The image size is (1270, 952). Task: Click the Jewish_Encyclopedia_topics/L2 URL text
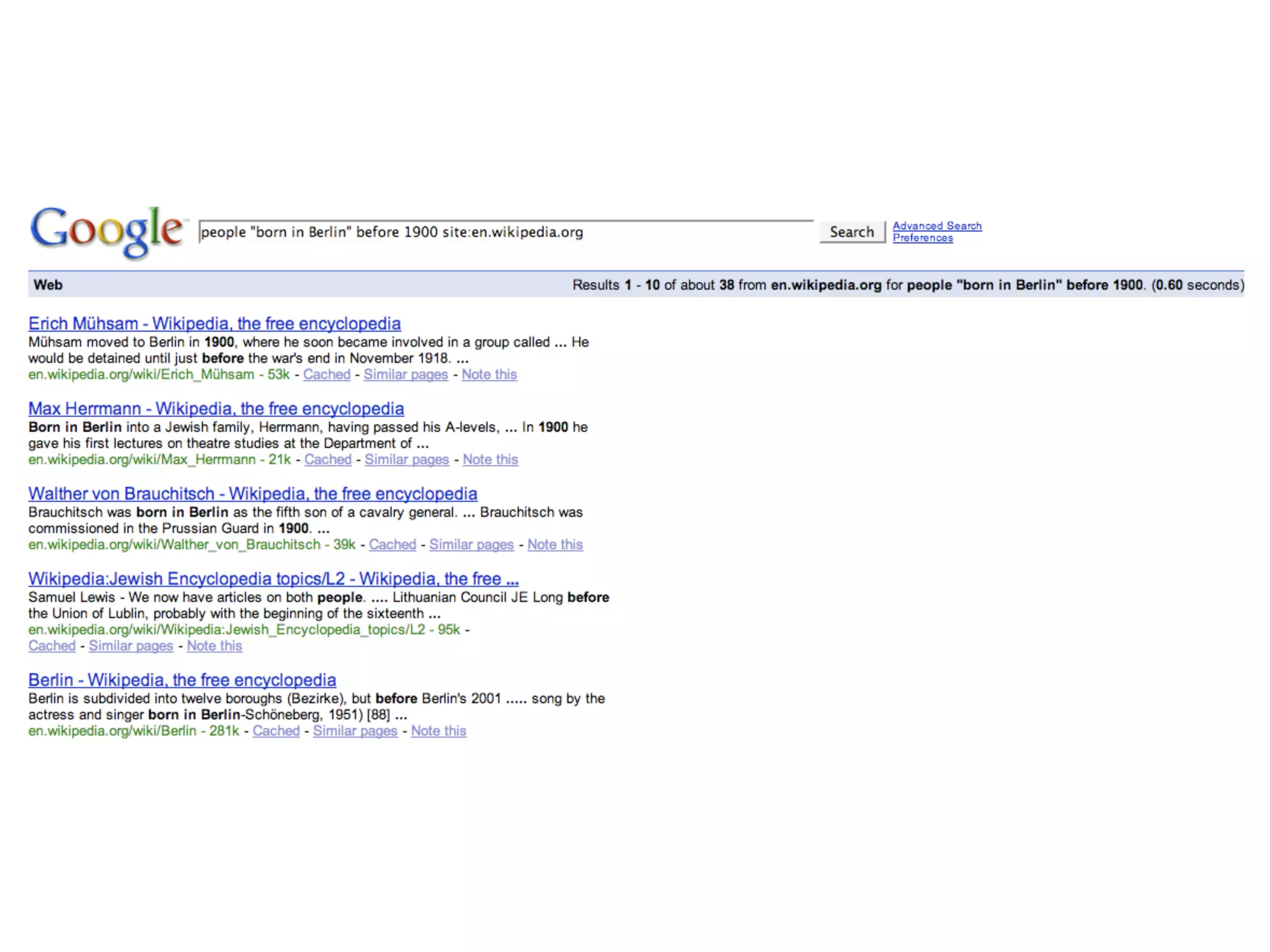point(227,630)
